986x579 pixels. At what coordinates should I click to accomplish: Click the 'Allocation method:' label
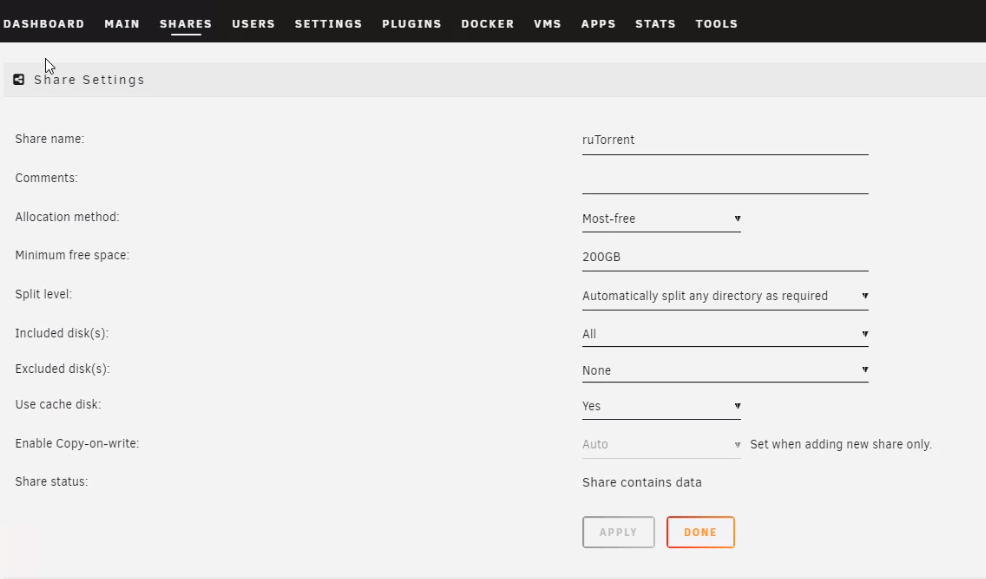pyautogui.click(x=67, y=217)
